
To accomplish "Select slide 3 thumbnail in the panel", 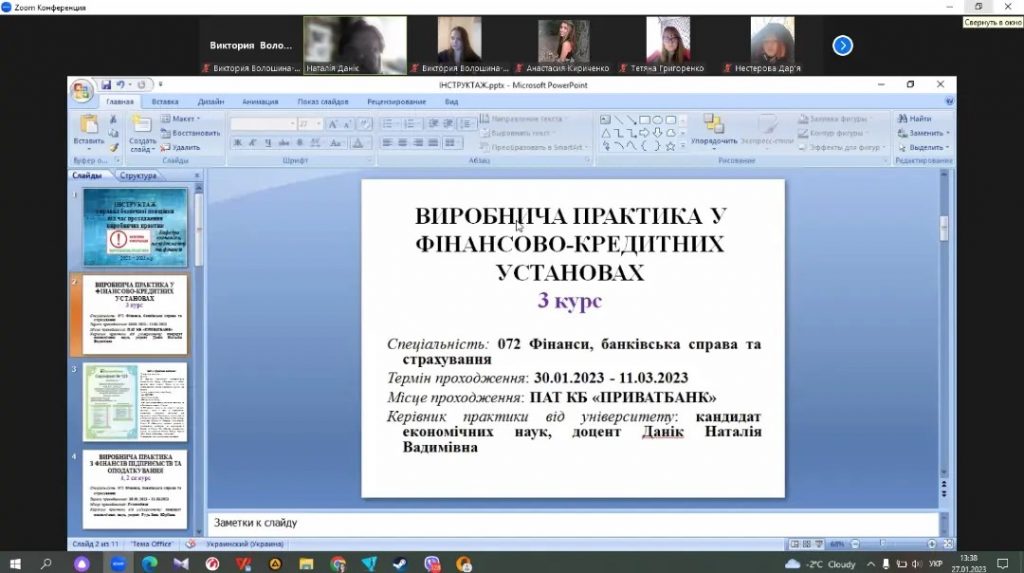I will [x=134, y=402].
